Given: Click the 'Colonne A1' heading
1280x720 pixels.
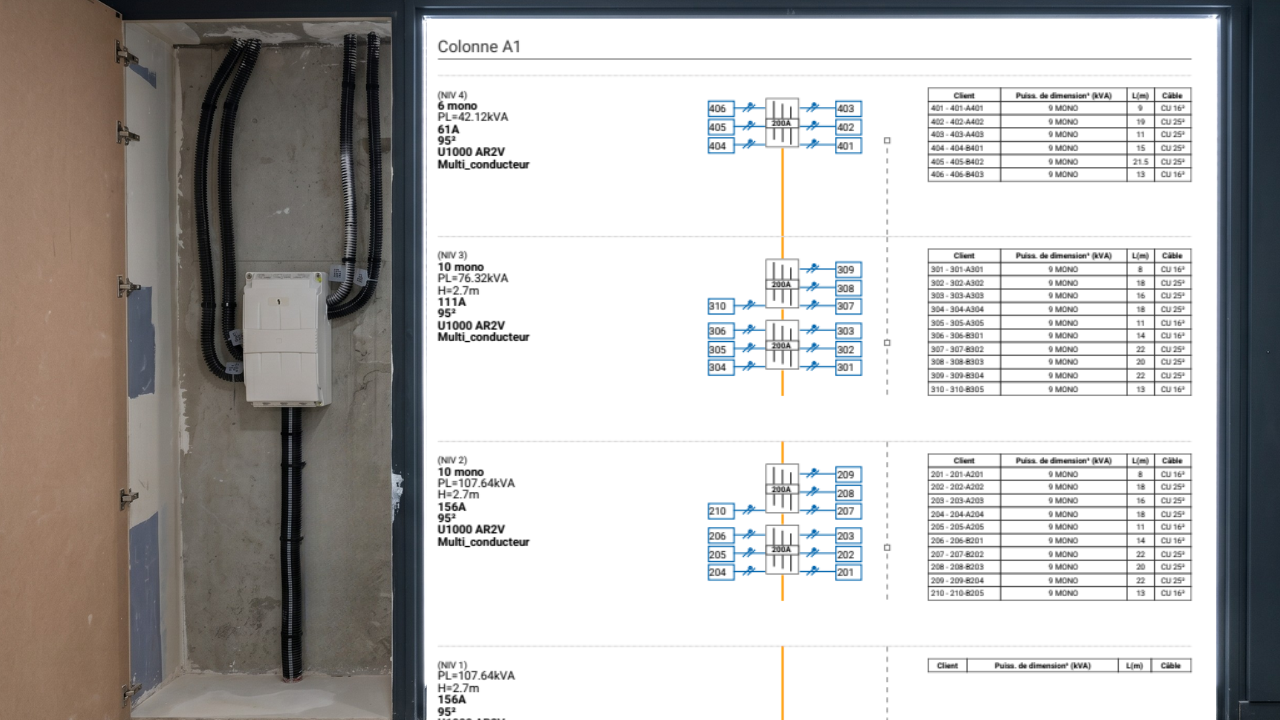Looking at the screenshot, I should pyautogui.click(x=479, y=47).
